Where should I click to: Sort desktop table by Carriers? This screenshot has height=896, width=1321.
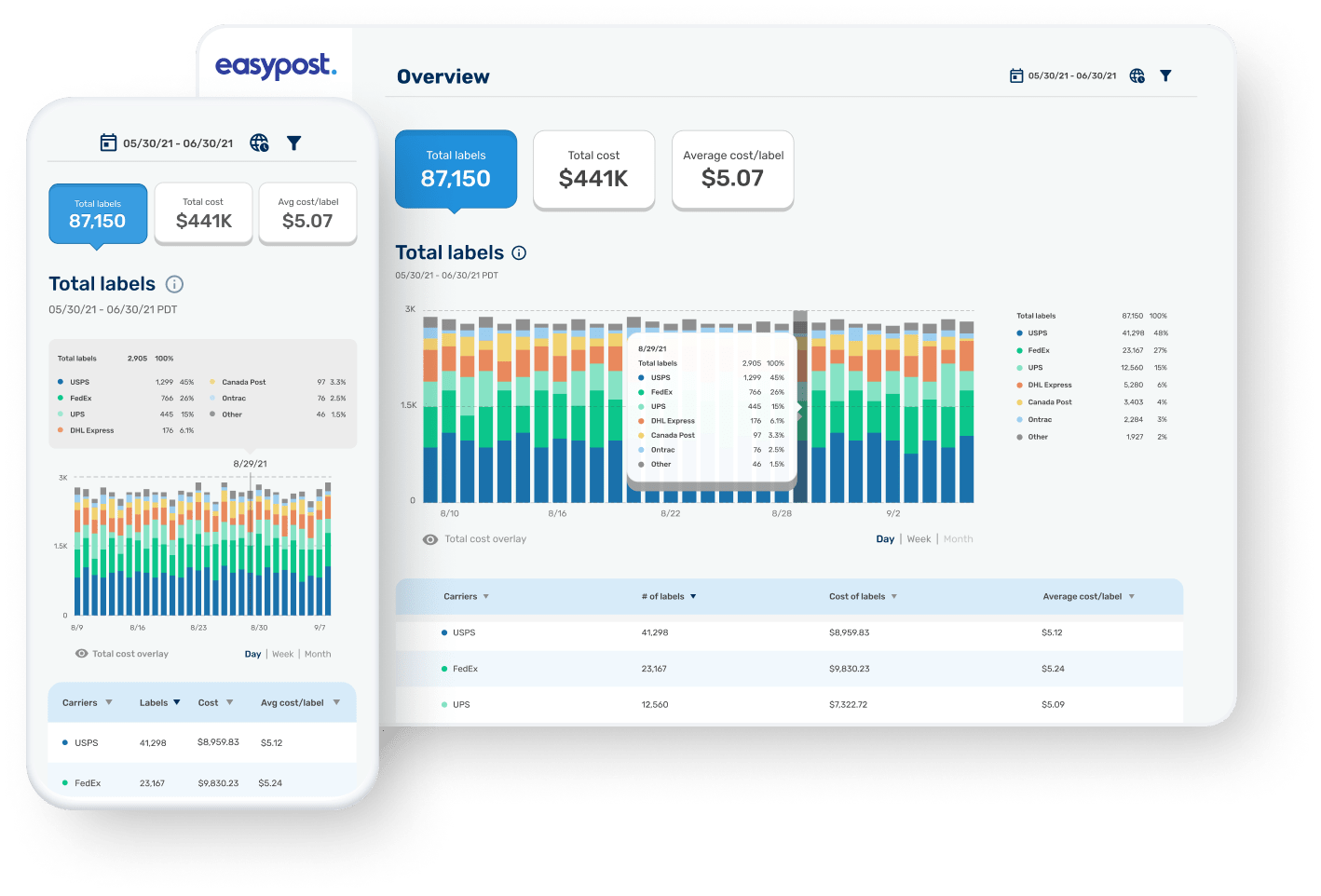(466, 596)
